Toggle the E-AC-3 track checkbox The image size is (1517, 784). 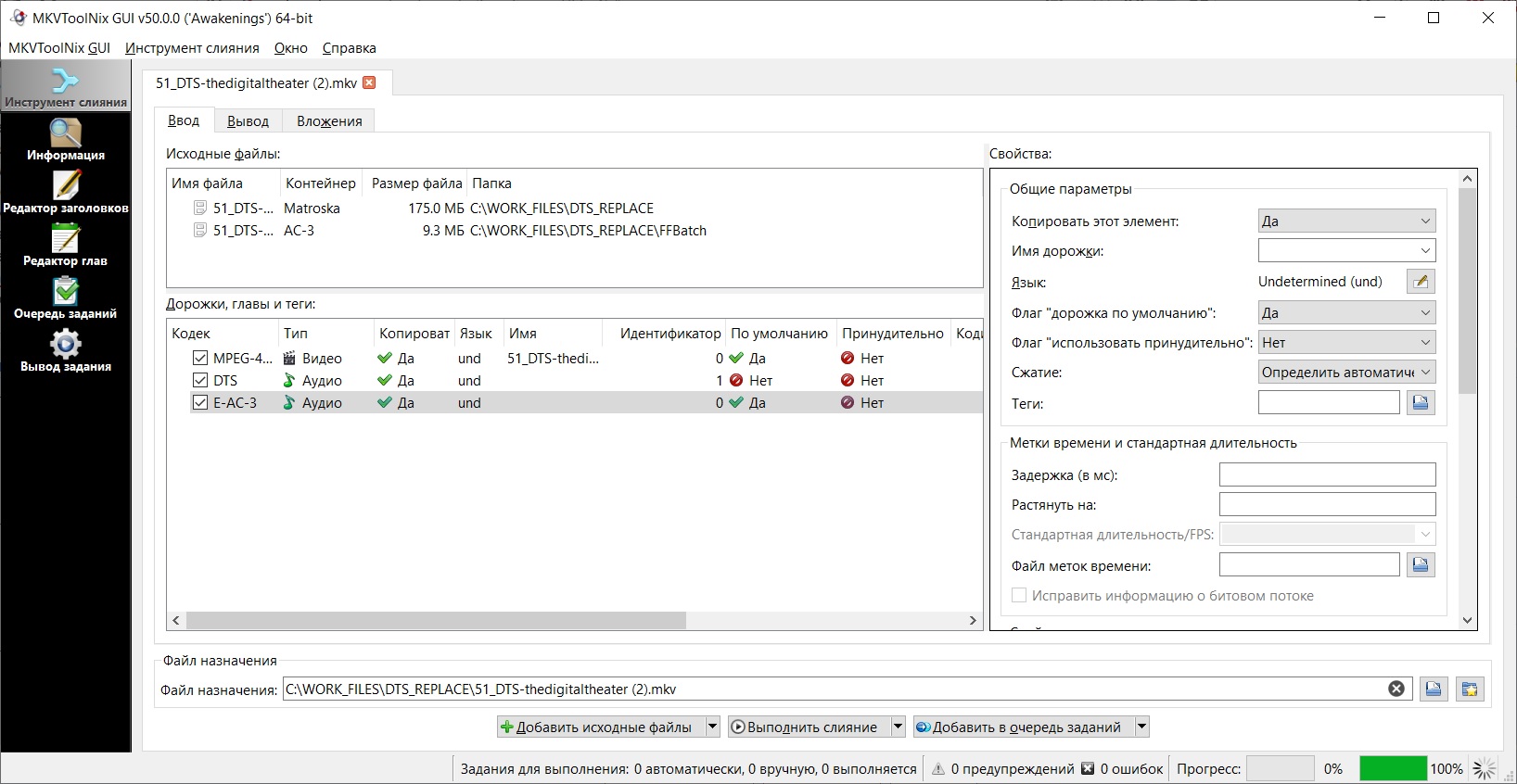(x=200, y=402)
